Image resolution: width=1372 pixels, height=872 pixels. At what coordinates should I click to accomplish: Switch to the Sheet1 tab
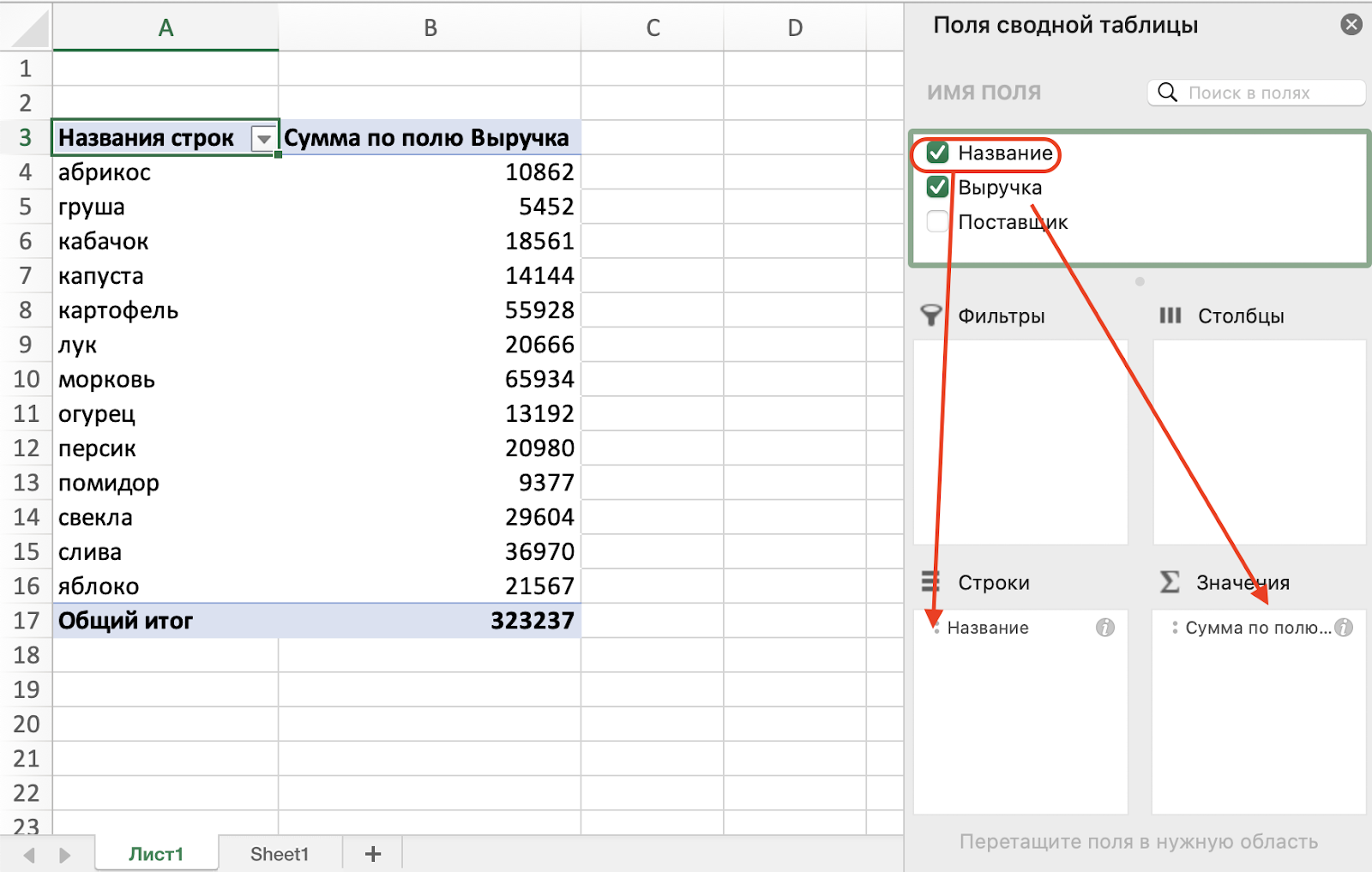(280, 854)
